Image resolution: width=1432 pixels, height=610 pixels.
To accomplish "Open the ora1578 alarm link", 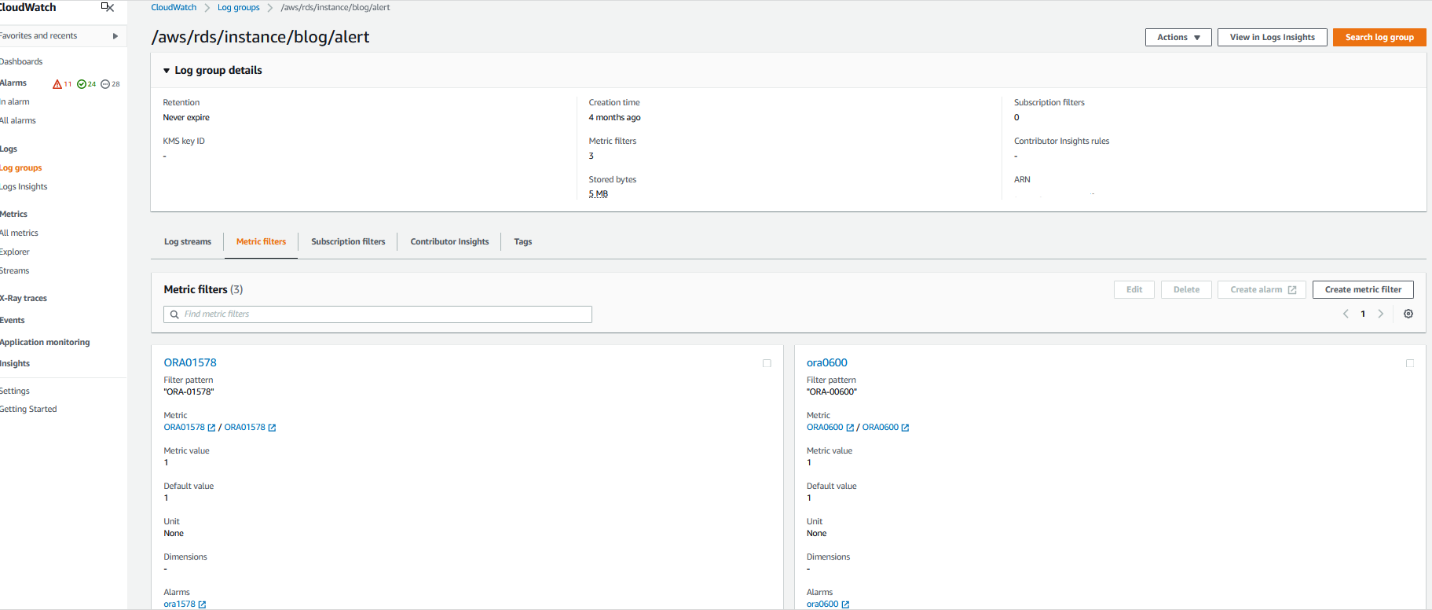I will point(185,604).
